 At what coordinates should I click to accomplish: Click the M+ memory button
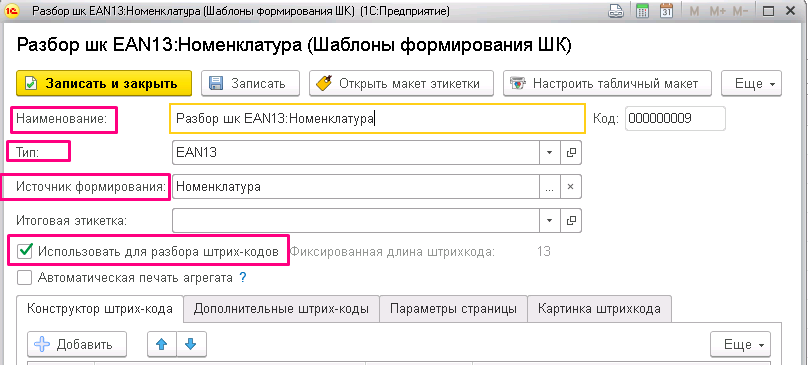[717, 11]
